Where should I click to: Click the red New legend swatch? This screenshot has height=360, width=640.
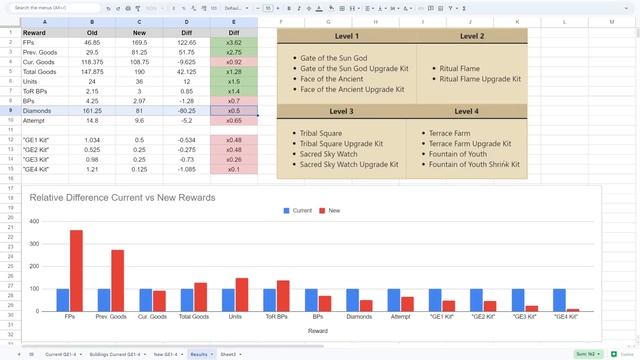click(x=322, y=211)
